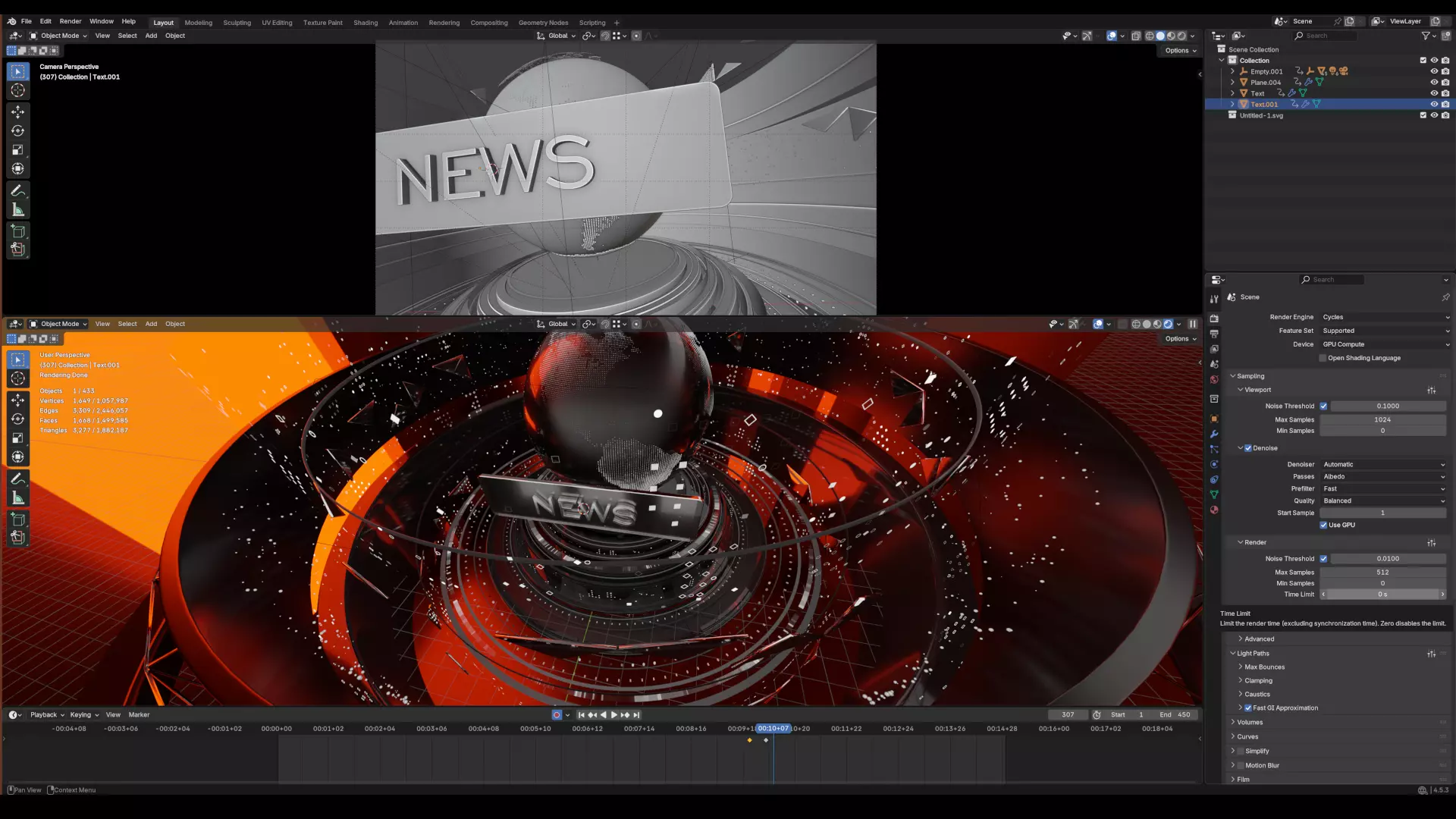The image size is (1456, 819).
Task: Open the Object Data properties tab
Action: click(1214, 494)
